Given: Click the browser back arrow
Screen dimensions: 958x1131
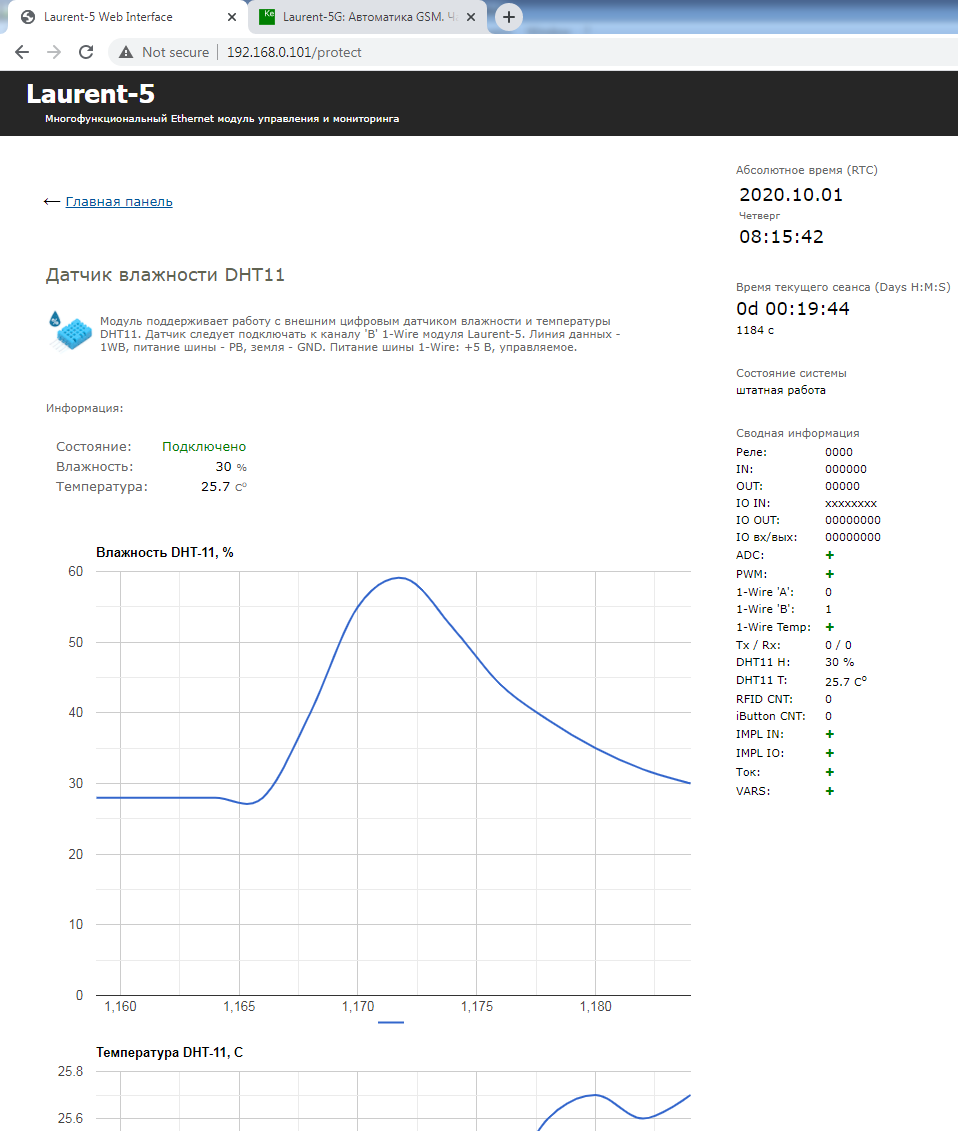Looking at the screenshot, I should coord(22,52).
